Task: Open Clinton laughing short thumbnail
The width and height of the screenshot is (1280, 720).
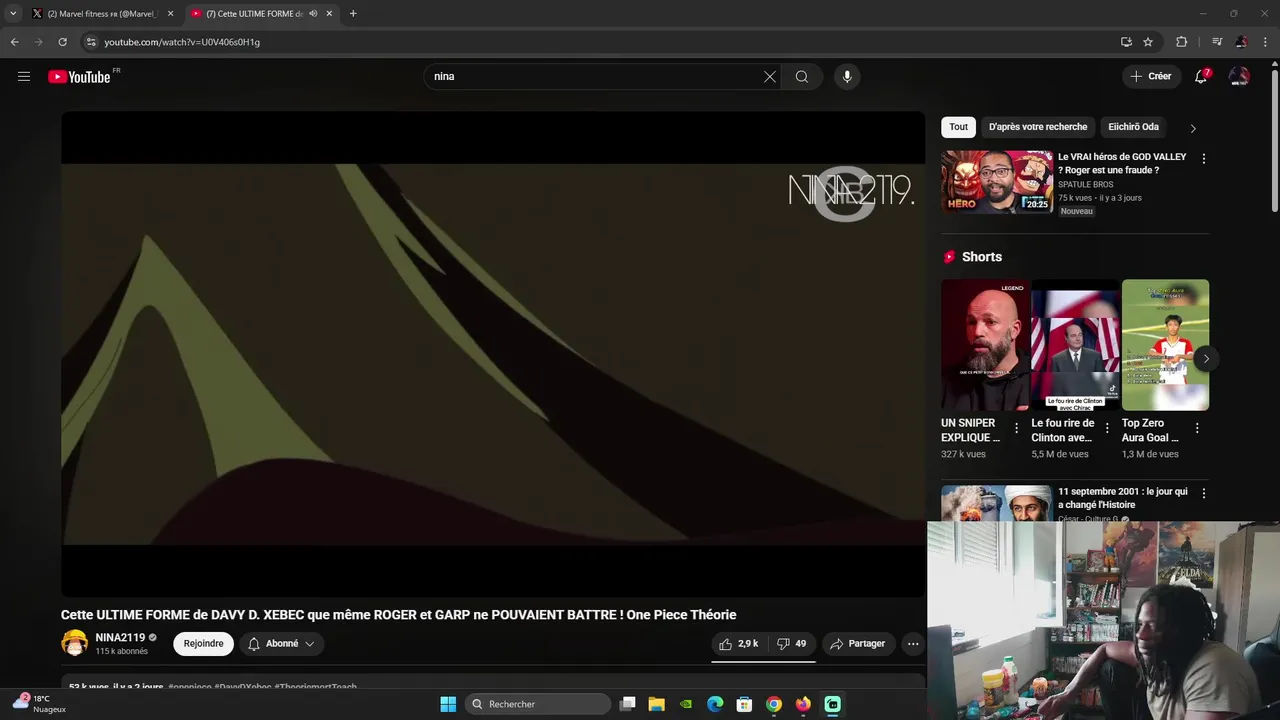Action: (x=1075, y=345)
